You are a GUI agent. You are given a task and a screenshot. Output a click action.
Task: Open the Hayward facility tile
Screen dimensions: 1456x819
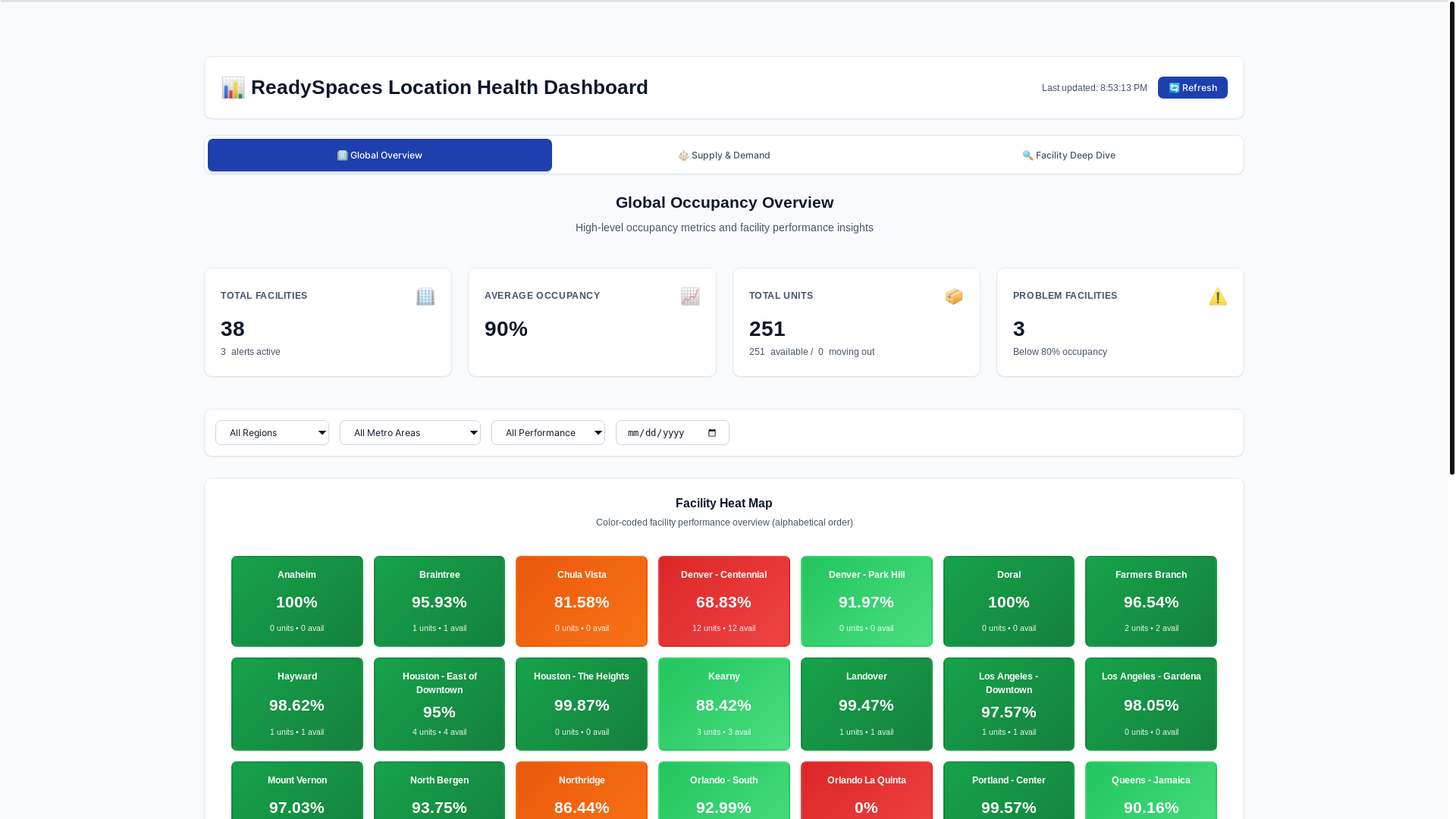pyautogui.click(x=297, y=704)
